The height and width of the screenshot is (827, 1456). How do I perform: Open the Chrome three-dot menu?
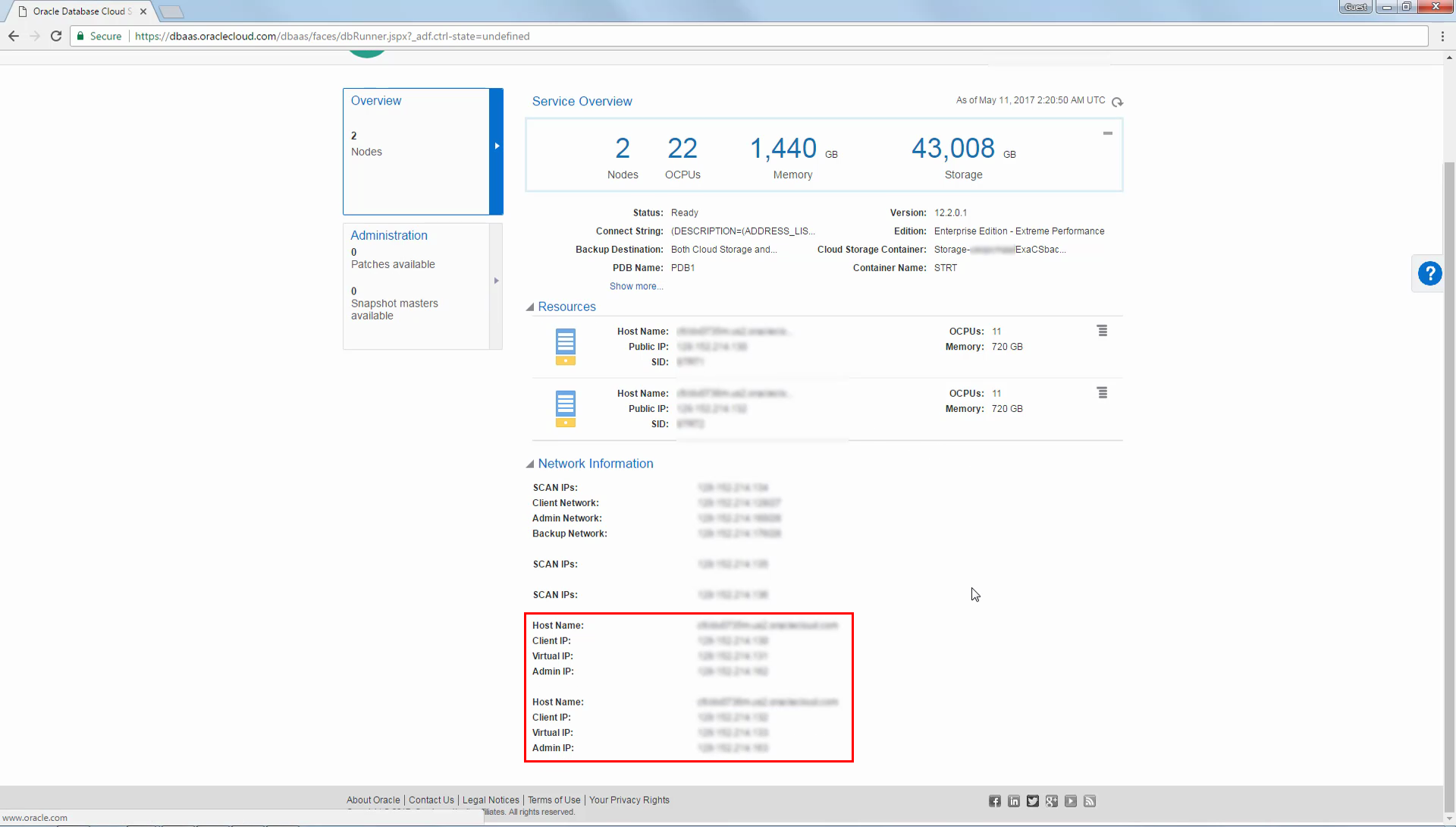point(1442,36)
